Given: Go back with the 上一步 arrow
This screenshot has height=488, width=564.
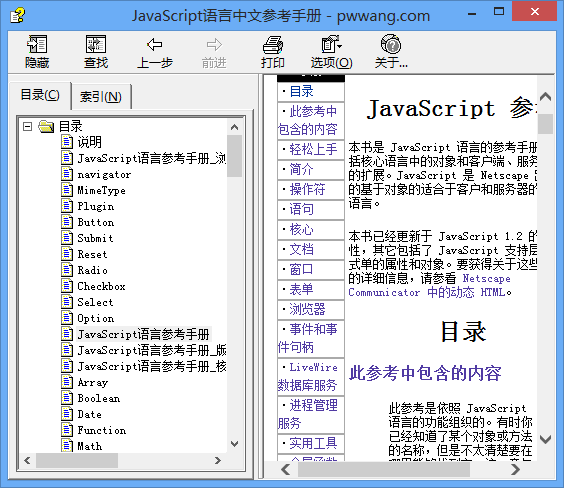Looking at the screenshot, I should pos(155,45).
